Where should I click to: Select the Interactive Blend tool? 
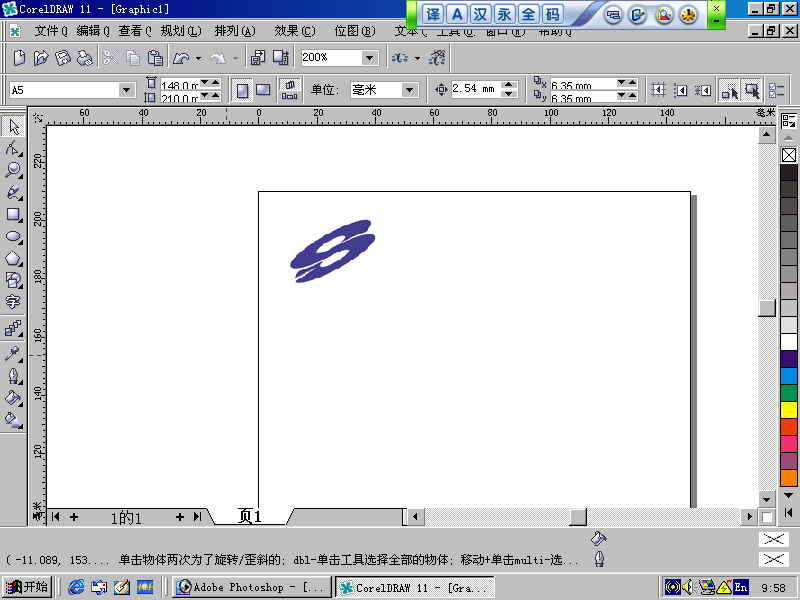pos(13,329)
